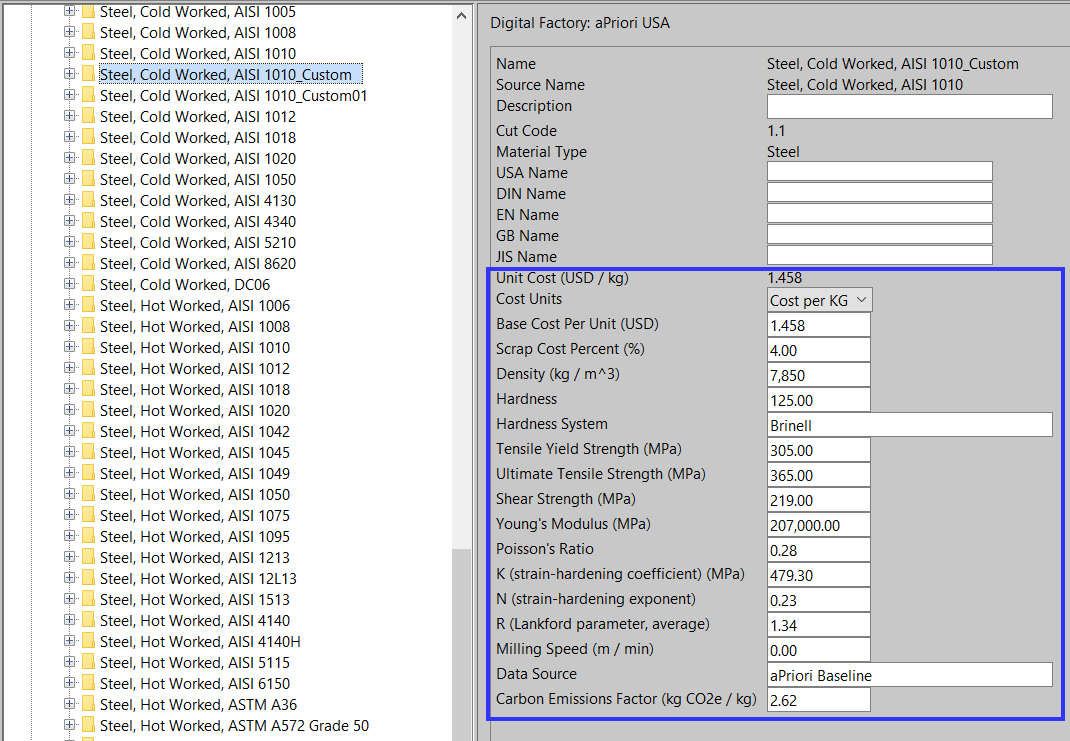Click folder icon for Hot Worked AISI 1045

click(x=88, y=452)
